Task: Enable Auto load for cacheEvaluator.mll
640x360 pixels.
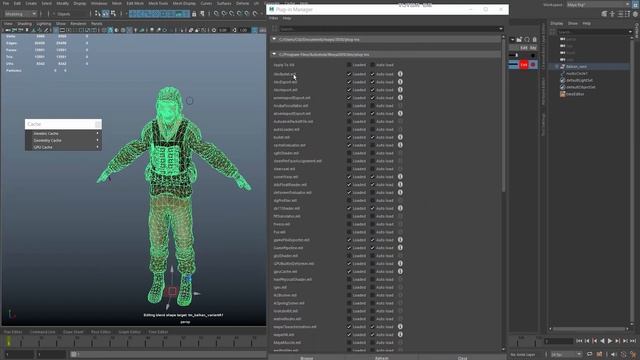Action: pos(372,145)
